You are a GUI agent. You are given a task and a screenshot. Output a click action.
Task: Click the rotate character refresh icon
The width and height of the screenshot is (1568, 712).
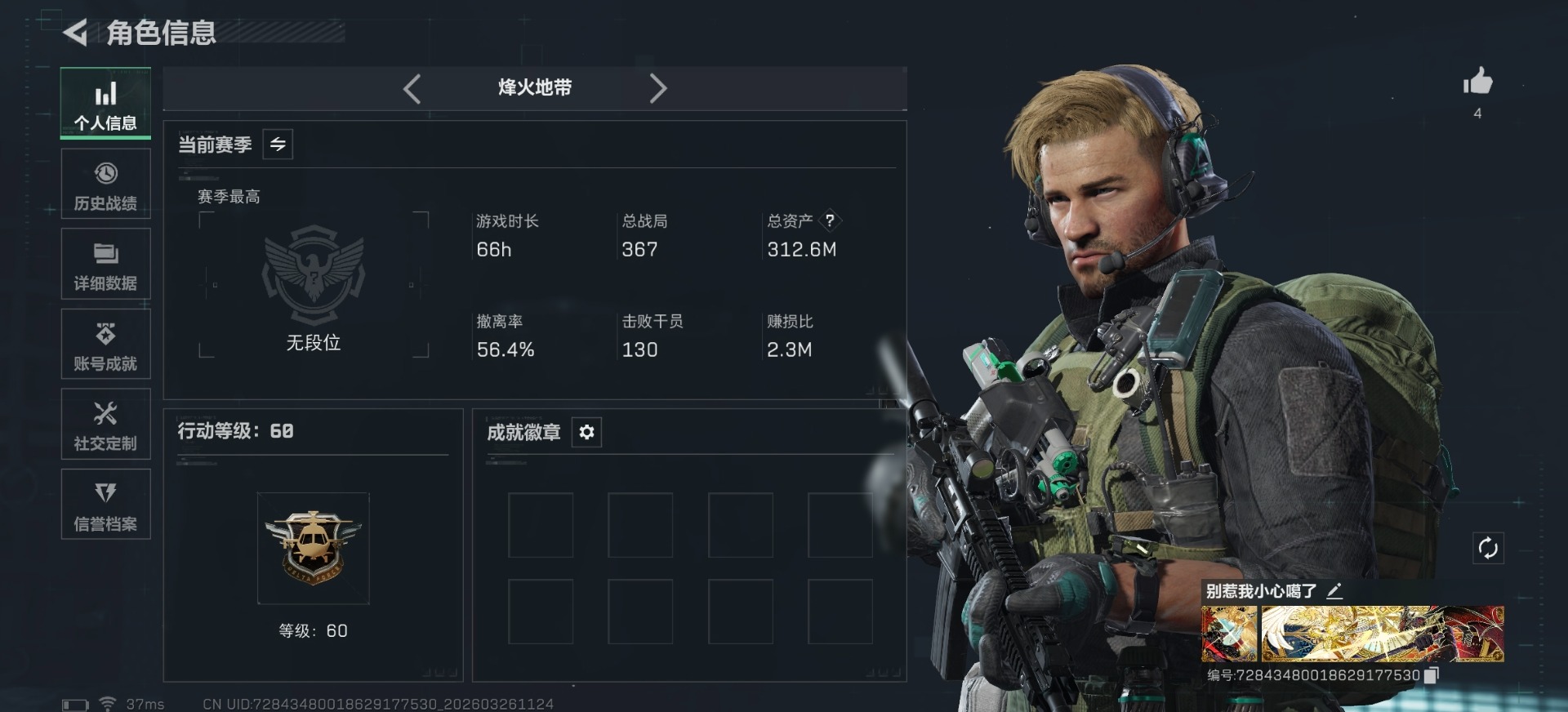1488,548
